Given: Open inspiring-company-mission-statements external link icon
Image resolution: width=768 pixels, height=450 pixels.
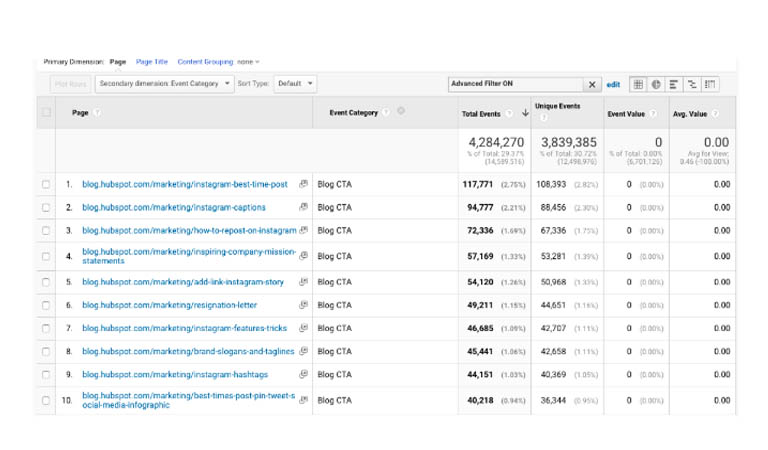Looking at the screenshot, I should [304, 255].
